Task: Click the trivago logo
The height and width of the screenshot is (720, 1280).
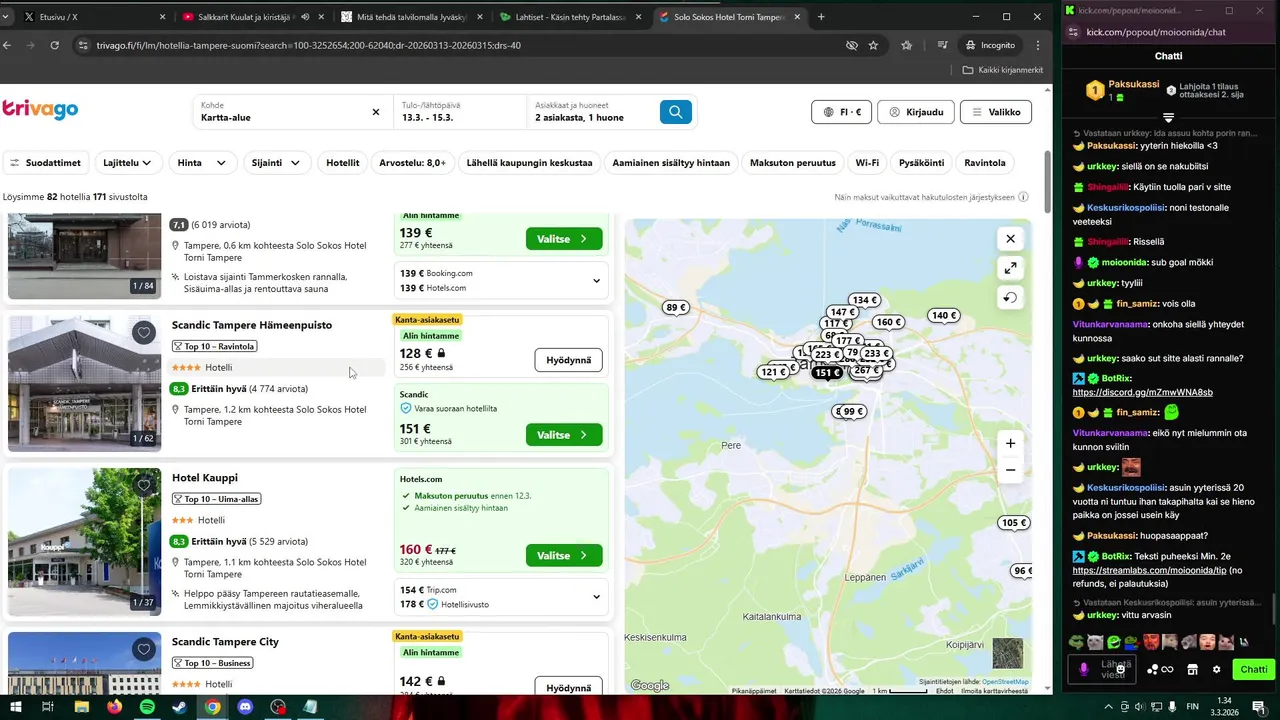Action: [40, 110]
